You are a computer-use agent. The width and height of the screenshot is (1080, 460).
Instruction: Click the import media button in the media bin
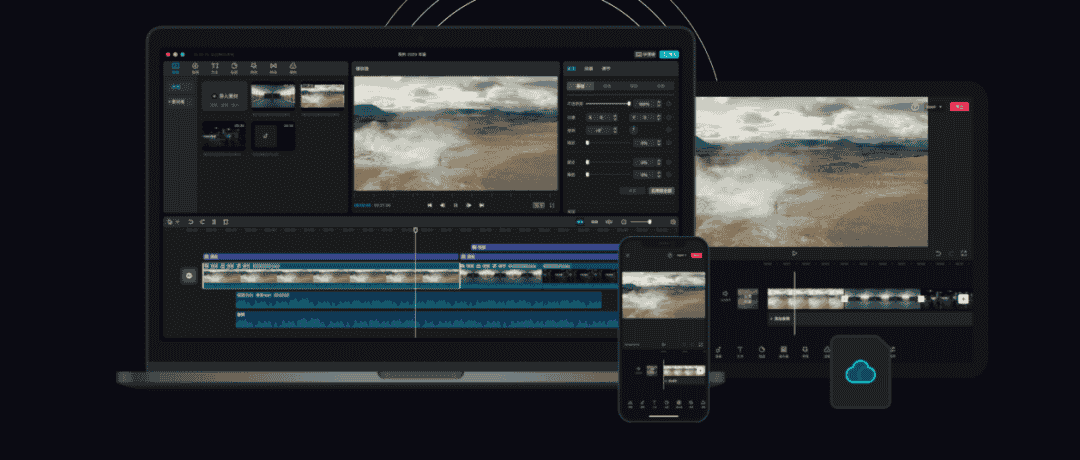(x=225, y=96)
